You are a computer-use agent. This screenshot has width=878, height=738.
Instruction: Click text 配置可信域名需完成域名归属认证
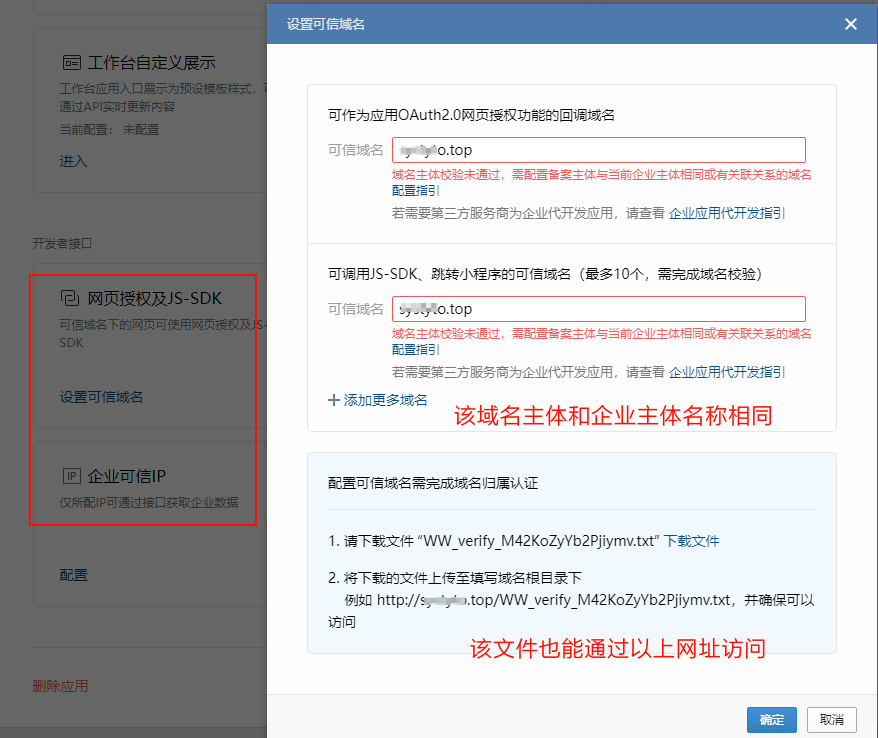[x=433, y=483]
